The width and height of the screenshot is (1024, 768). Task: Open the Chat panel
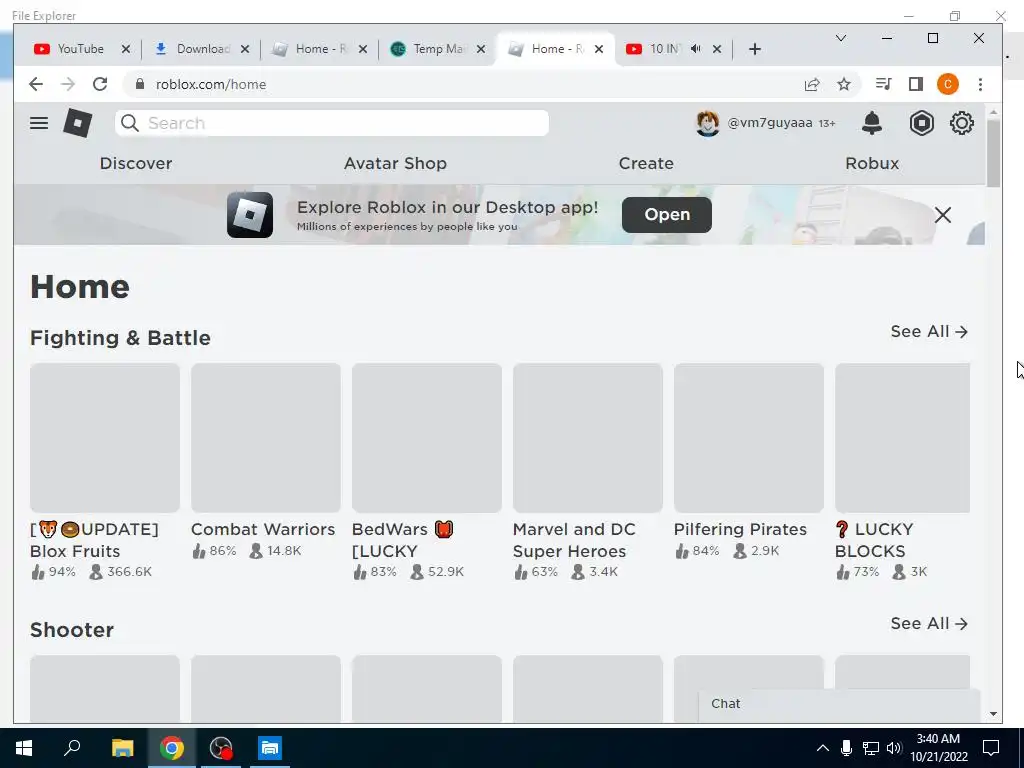tap(839, 704)
